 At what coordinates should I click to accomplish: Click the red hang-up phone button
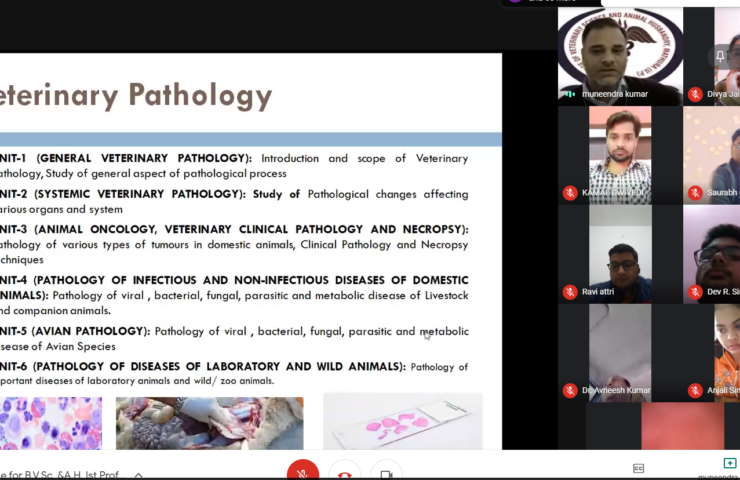(345, 471)
